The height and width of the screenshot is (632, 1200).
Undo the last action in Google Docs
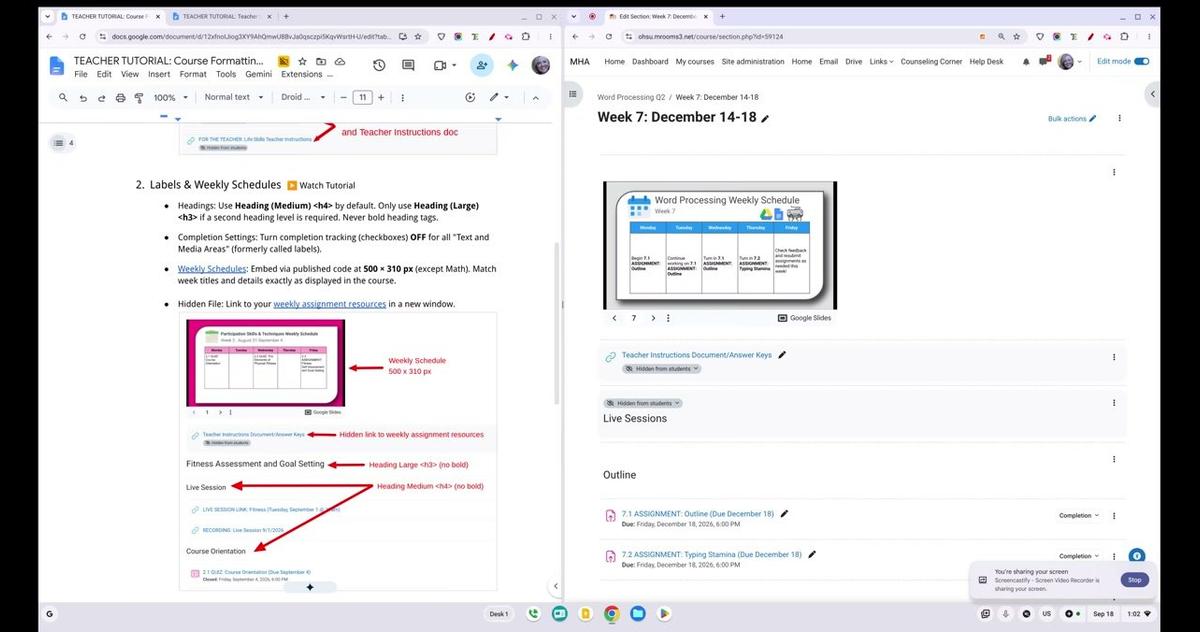pos(83,97)
